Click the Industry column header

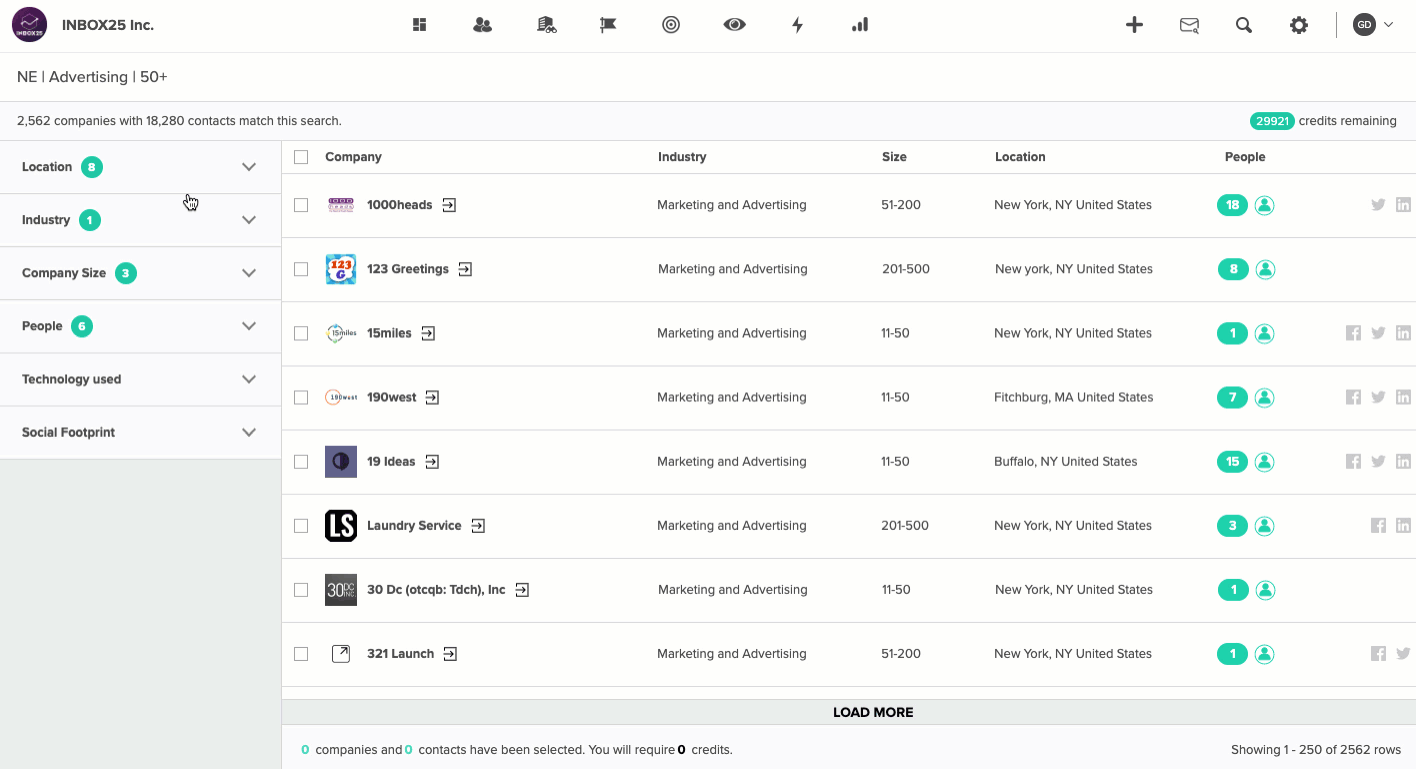point(682,157)
